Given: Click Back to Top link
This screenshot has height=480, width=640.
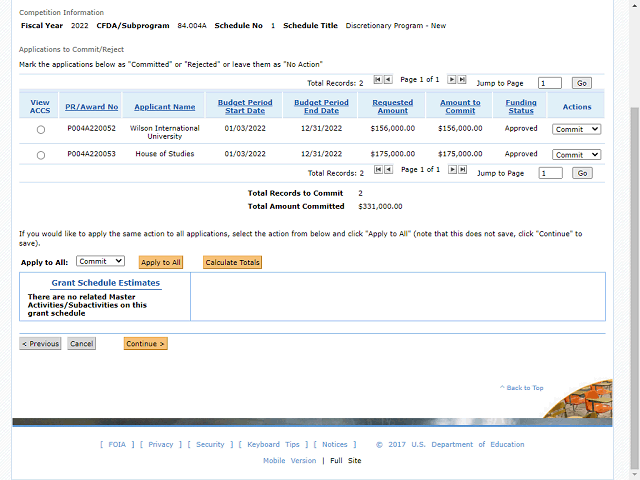Looking at the screenshot, I should point(522,388).
